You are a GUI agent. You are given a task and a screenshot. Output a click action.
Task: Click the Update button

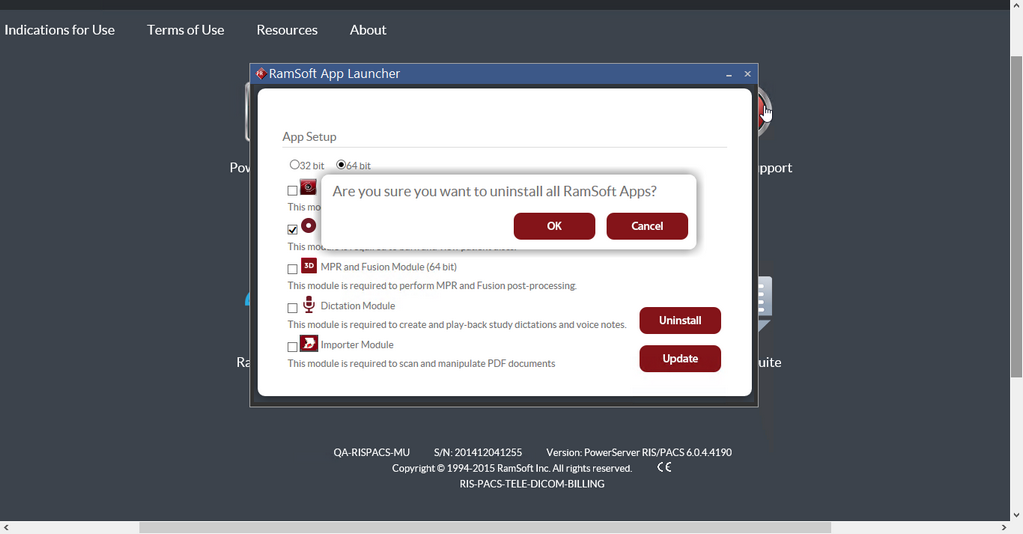[680, 358]
